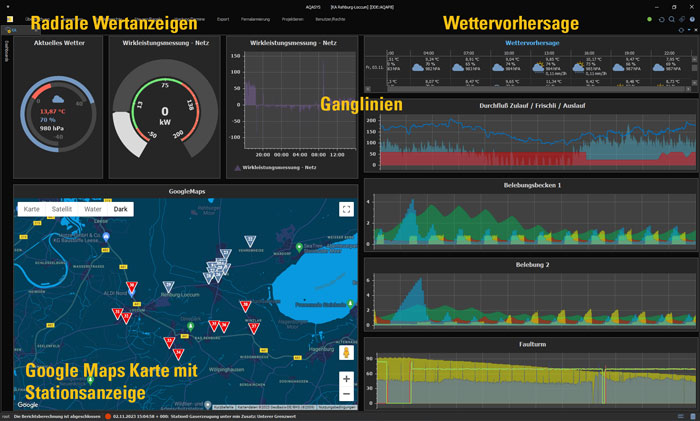Click the refresh icon in top toolbar
Viewport: 700px width, 421px height.
coord(662,19)
